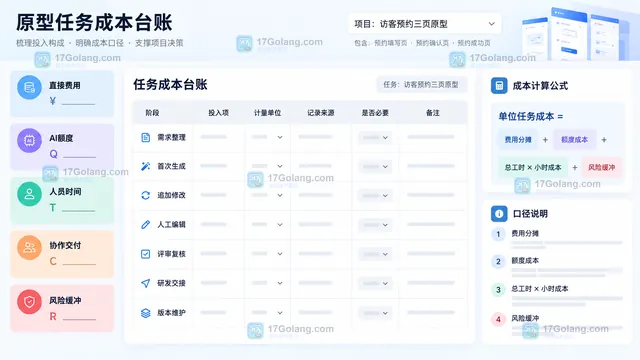The height and width of the screenshot is (360, 640).
Task: Open 是否必要 dropdown in 评审复核 row
Action: tap(375, 254)
